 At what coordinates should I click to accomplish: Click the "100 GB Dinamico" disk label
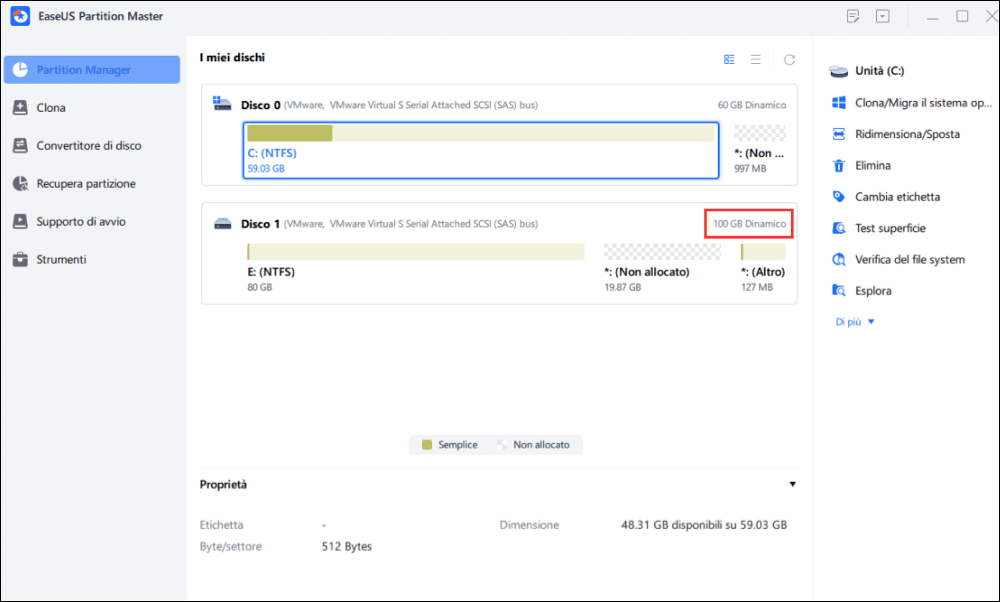749,224
